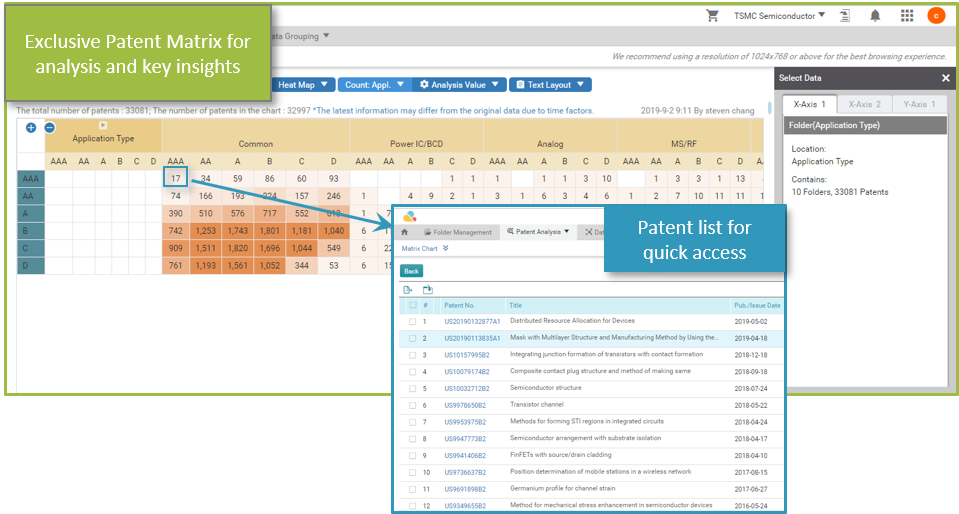Select the Folder(Application Type) header
The width and height of the screenshot is (959, 514).
[865, 125]
